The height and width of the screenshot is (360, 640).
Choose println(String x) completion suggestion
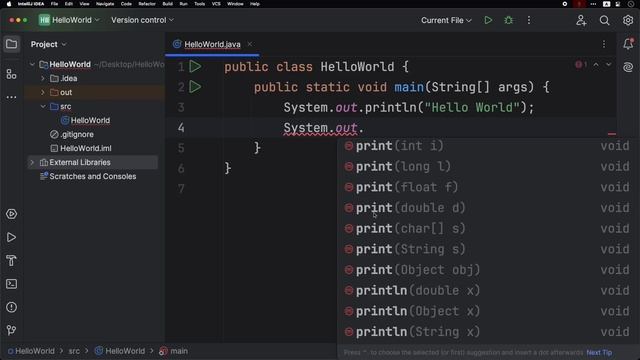click(488, 331)
